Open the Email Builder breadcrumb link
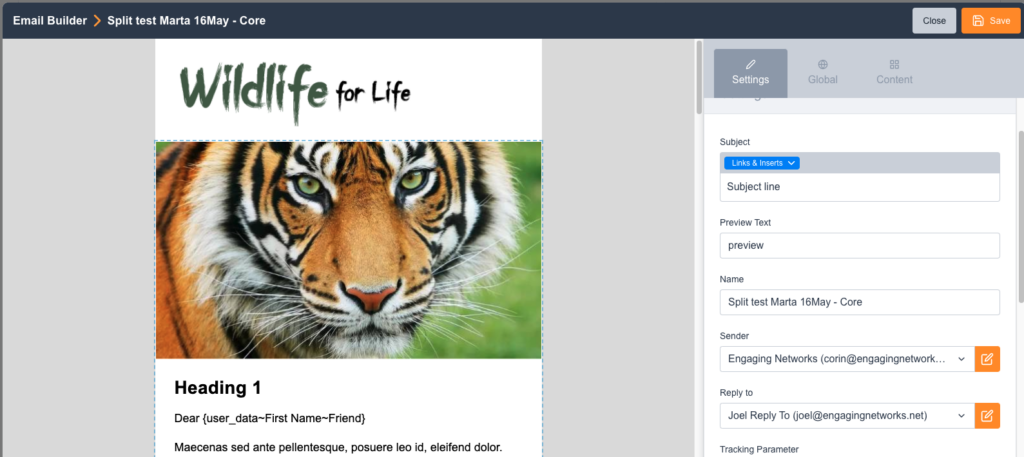 pos(48,21)
